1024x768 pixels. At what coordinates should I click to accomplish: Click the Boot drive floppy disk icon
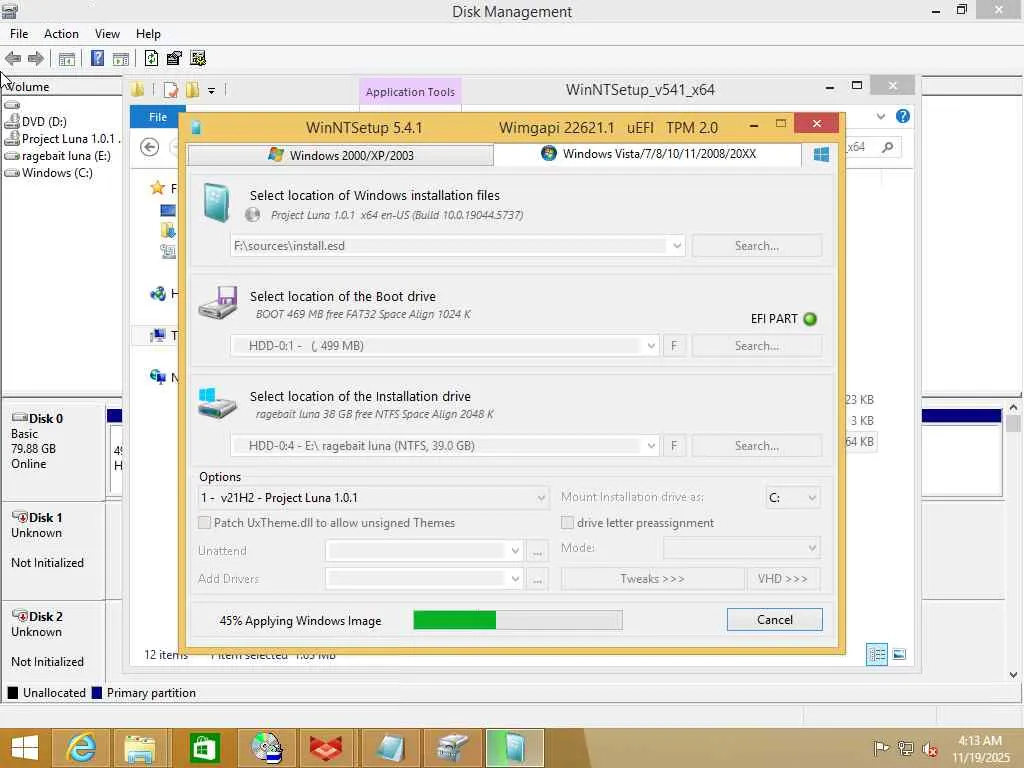[x=217, y=302]
